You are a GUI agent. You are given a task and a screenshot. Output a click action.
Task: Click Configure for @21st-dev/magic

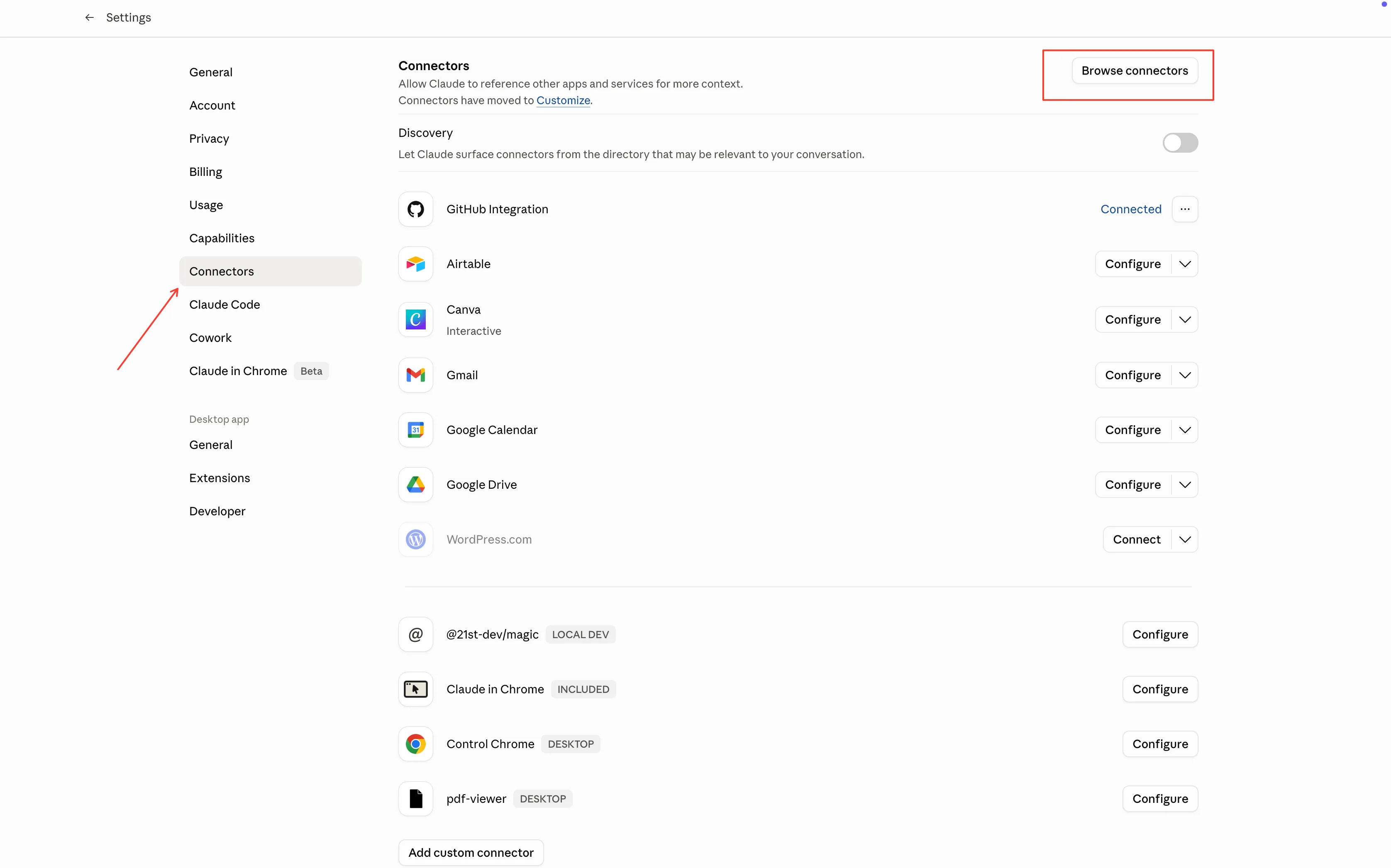(x=1160, y=634)
